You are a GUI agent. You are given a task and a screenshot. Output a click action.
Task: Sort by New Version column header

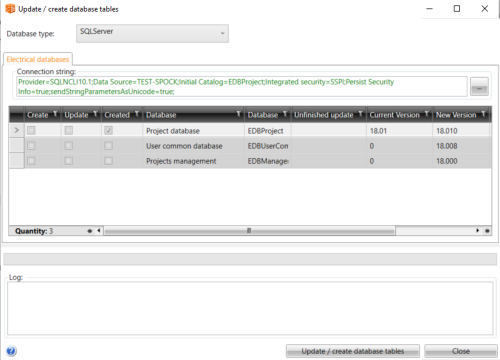(456, 115)
